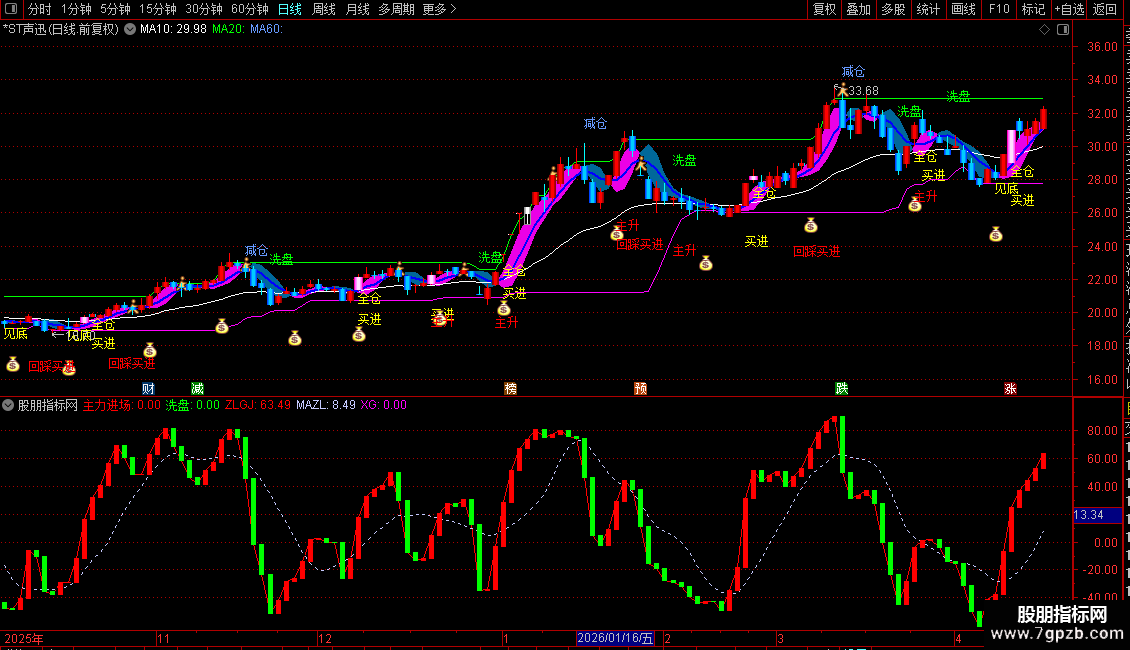Click the money bag icon below 见底 label

[12, 365]
